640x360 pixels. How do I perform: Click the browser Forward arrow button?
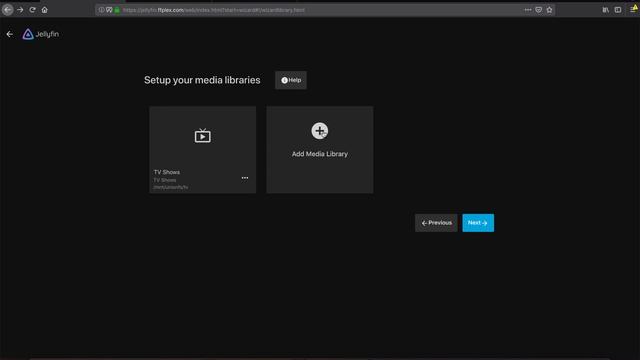20,10
